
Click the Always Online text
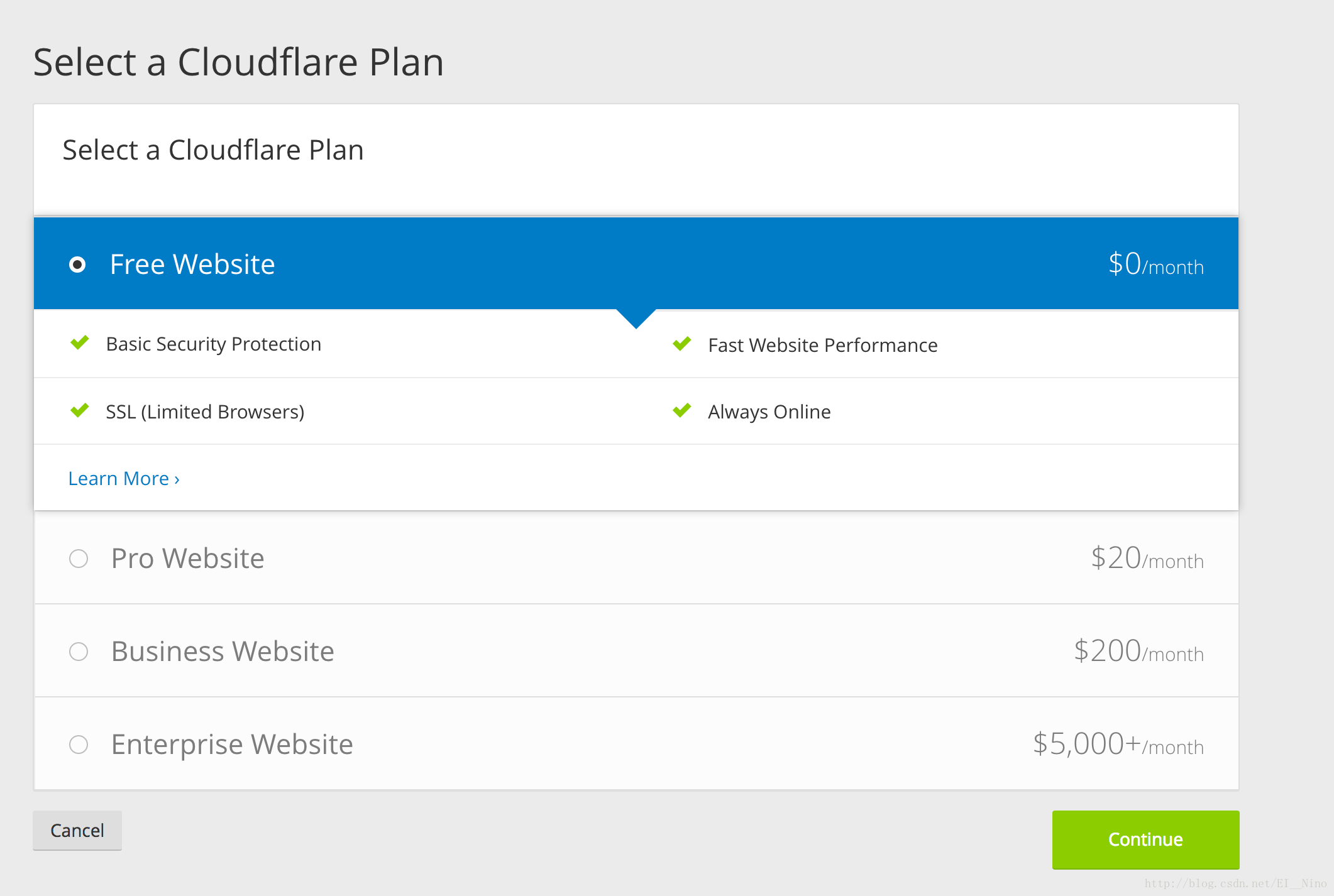(769, 412)
